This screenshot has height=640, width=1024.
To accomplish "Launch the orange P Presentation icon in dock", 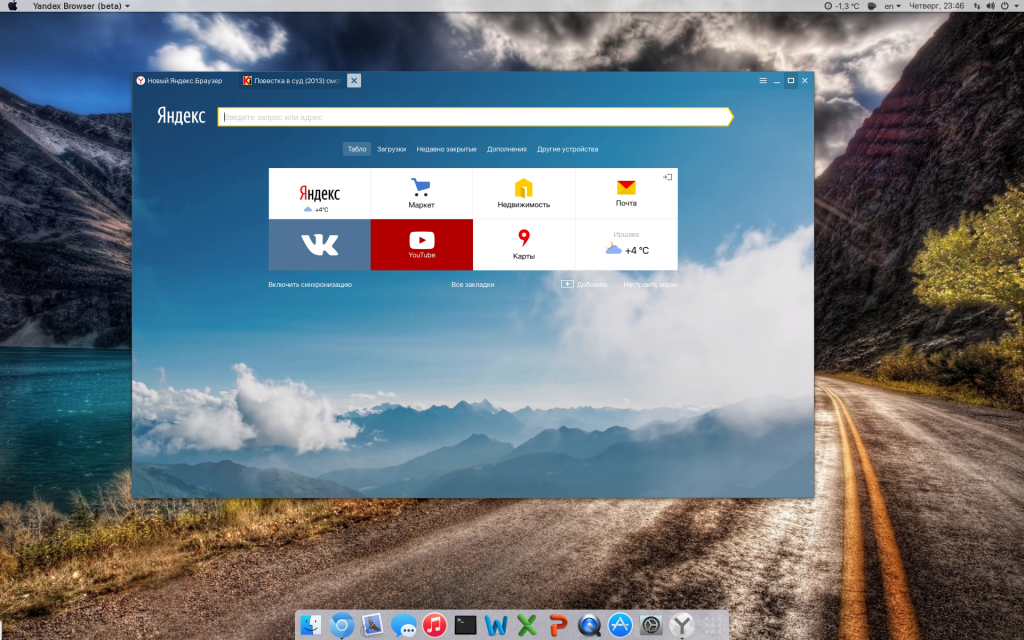I will click(x=558, y=626).
